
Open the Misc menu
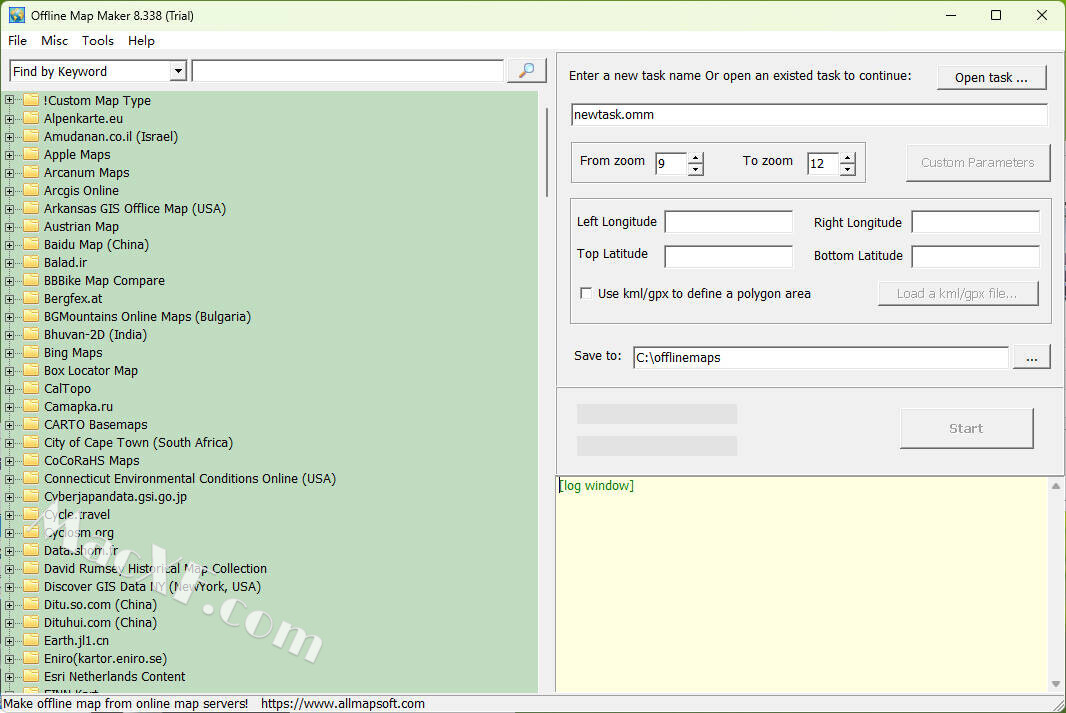coord(54,41)
